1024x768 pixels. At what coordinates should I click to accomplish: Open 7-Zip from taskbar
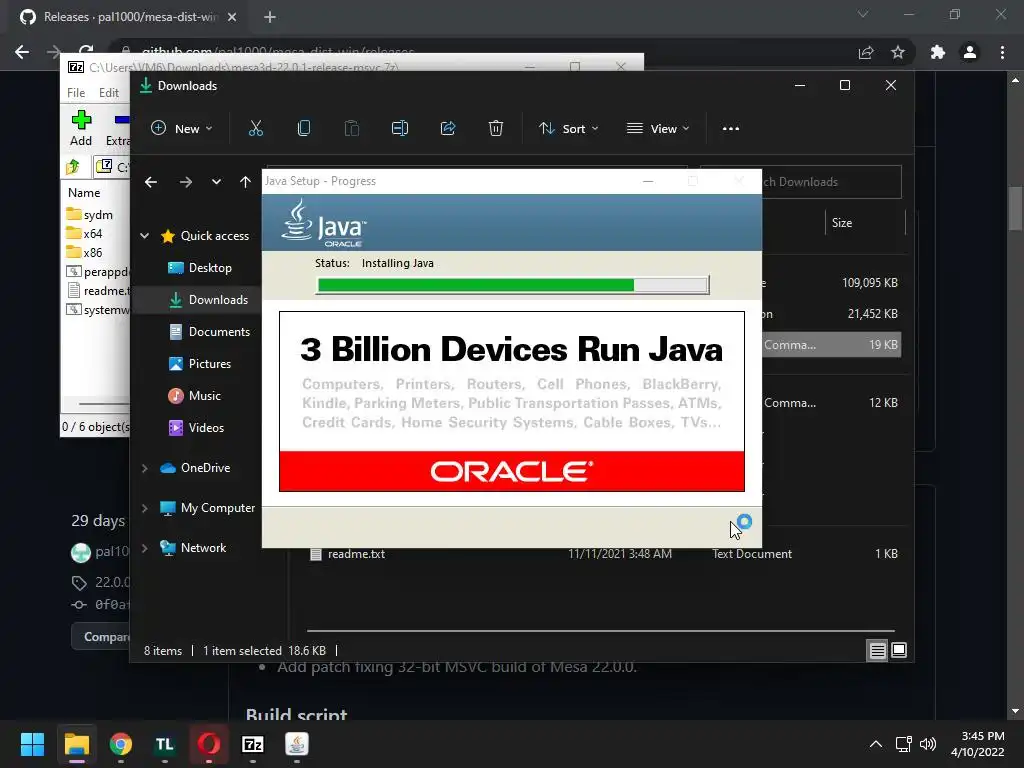[x=253, y=744]
